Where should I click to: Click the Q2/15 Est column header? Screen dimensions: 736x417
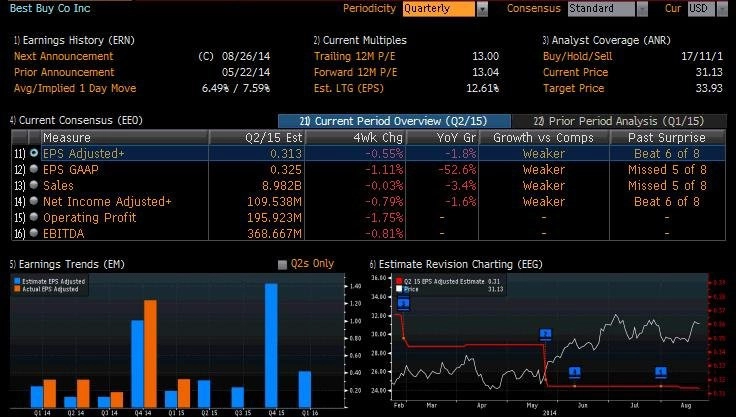click(x=257, y=138)
